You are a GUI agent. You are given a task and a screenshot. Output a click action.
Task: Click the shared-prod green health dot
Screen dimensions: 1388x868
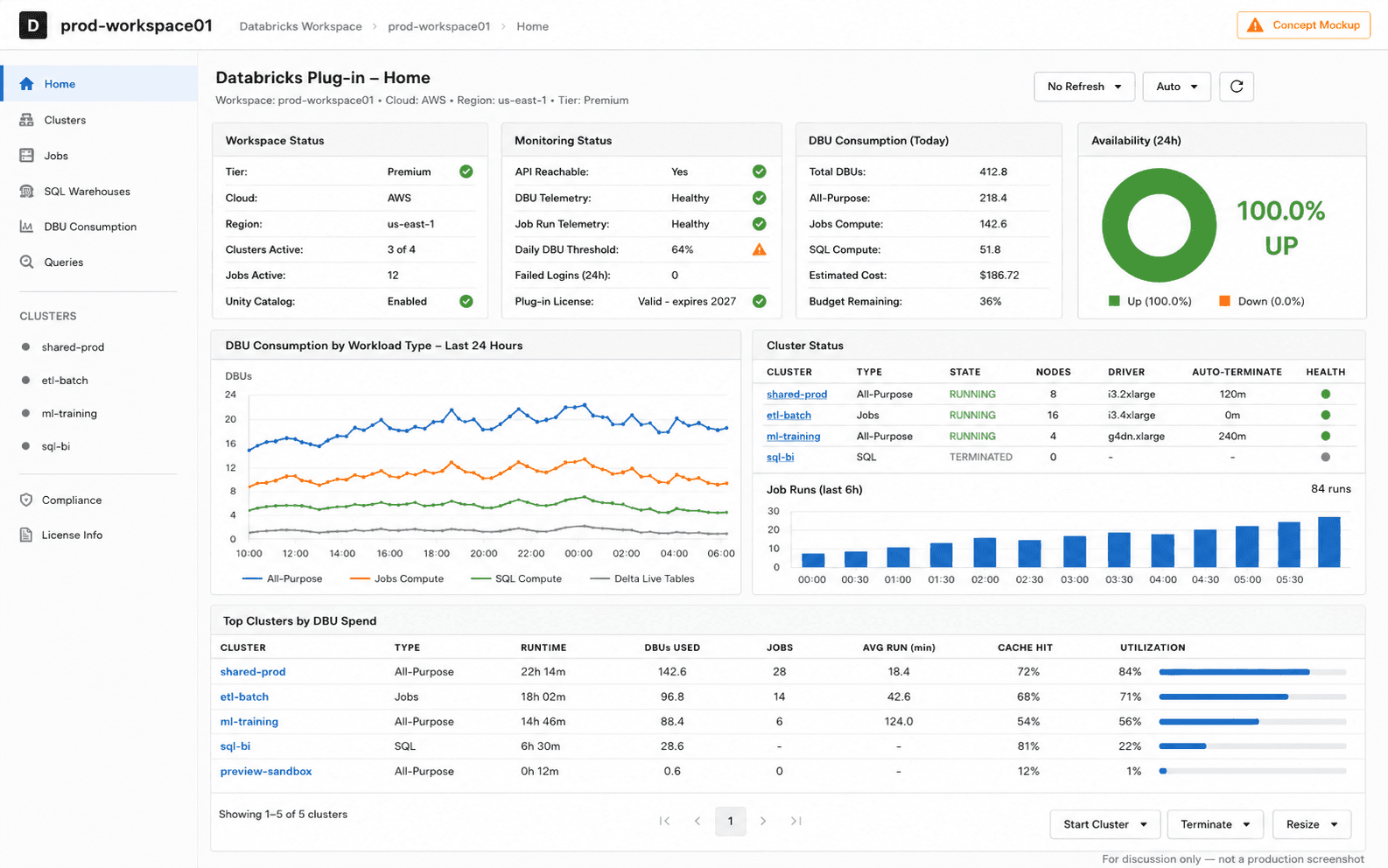click(1326, 395)
